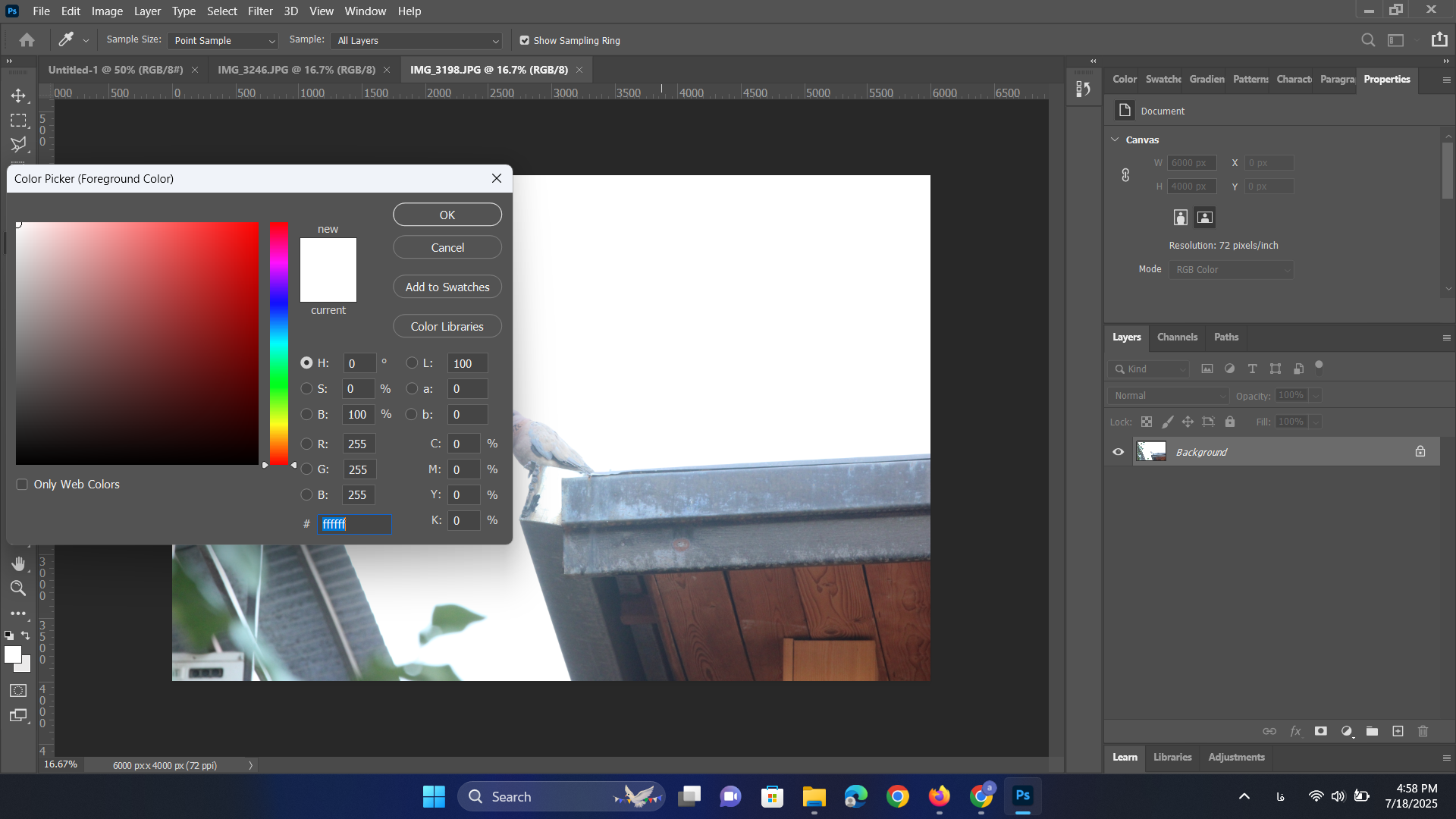Hide the Background layer visibility eye
Screen dimensions: 1456x819
tap(1118, 452)
